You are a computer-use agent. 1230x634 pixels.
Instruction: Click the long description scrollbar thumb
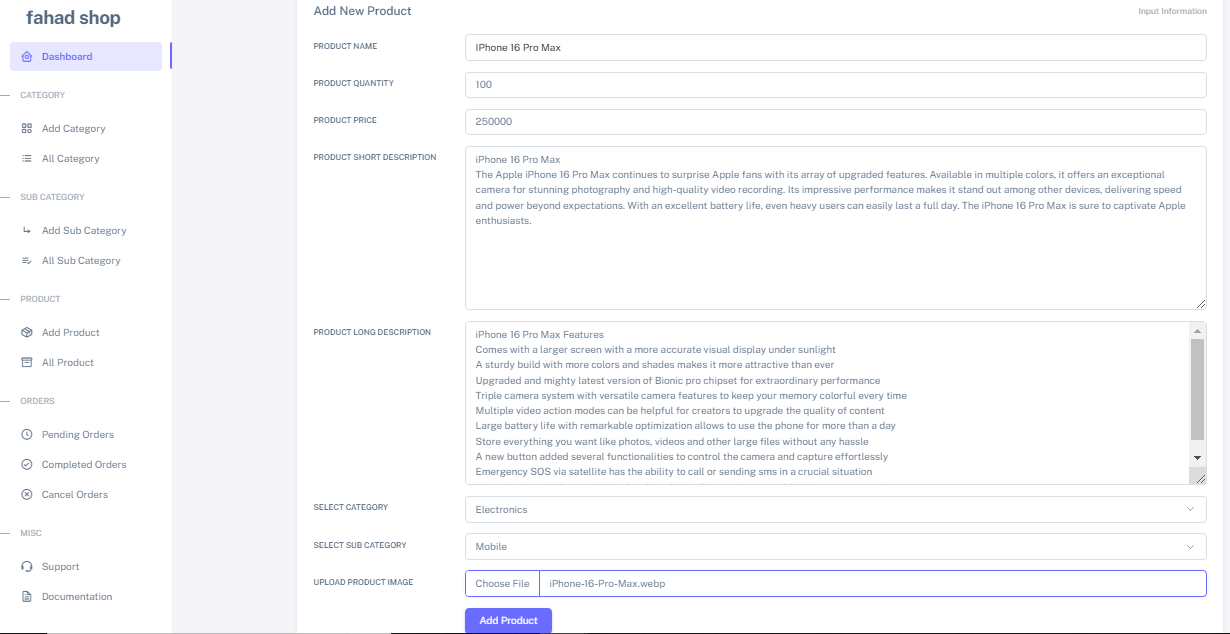(x=1198, y=389)
